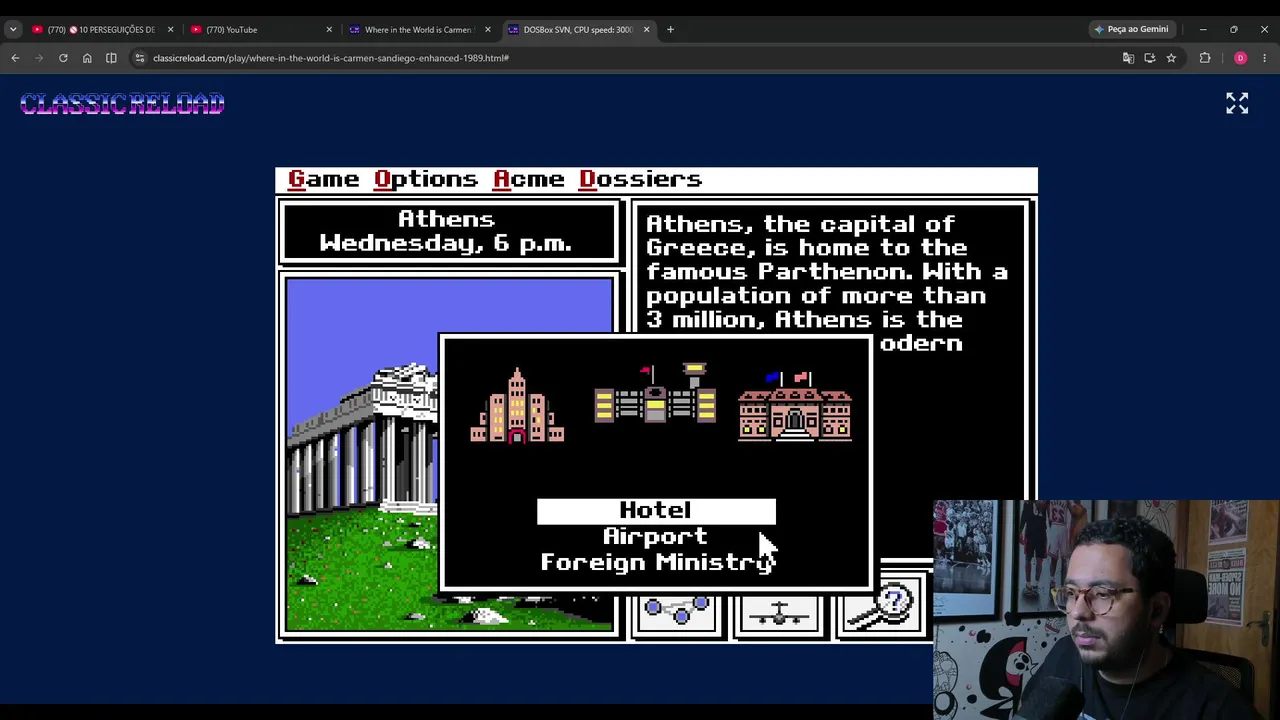The image size is (1280, 720).
Task: Select Hotel from the location list
Action: coord(656,511)
